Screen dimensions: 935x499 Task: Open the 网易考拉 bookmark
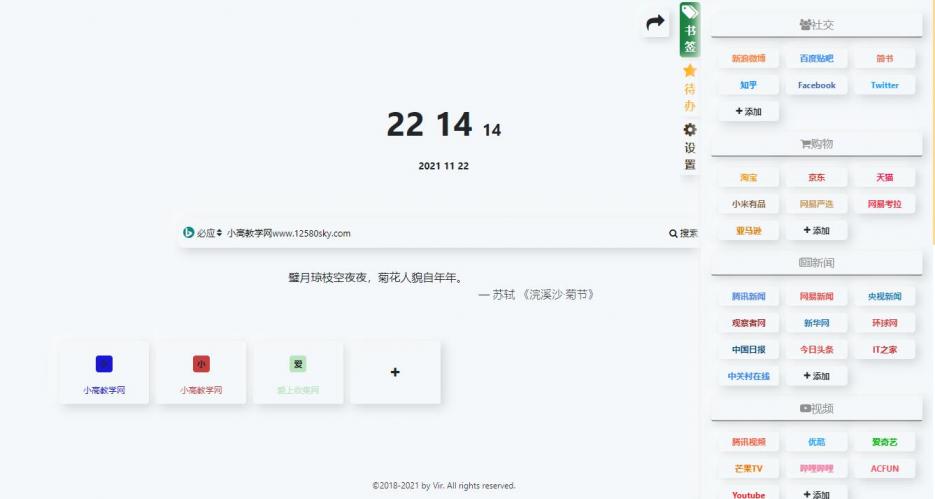[x=884, y=204]
